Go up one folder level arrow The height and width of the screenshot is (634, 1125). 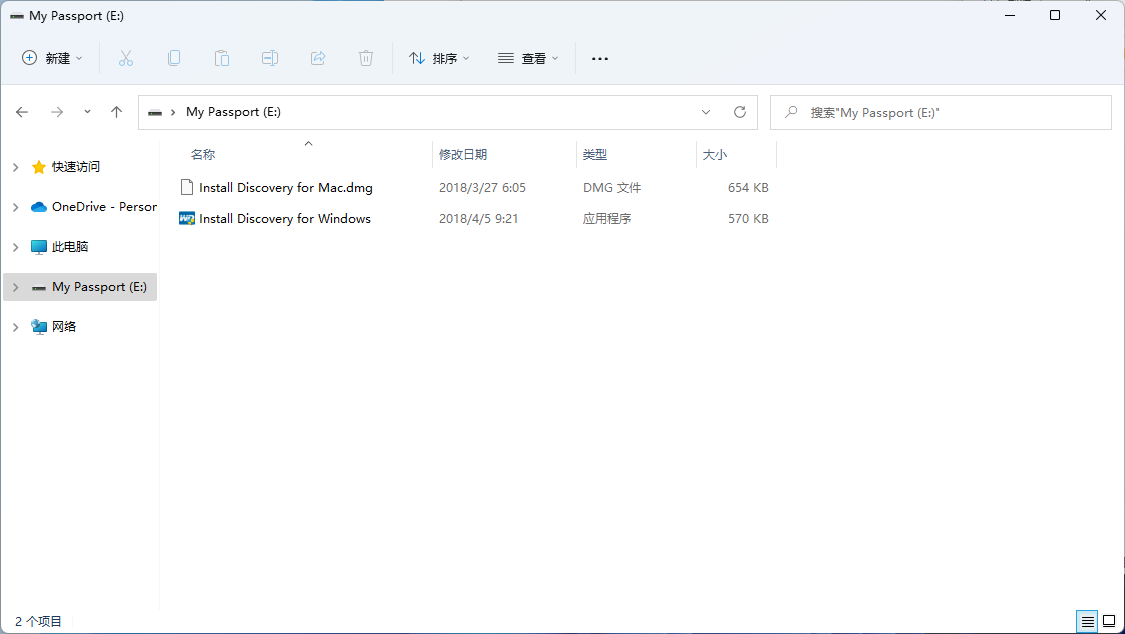click(x=116, y=112)
